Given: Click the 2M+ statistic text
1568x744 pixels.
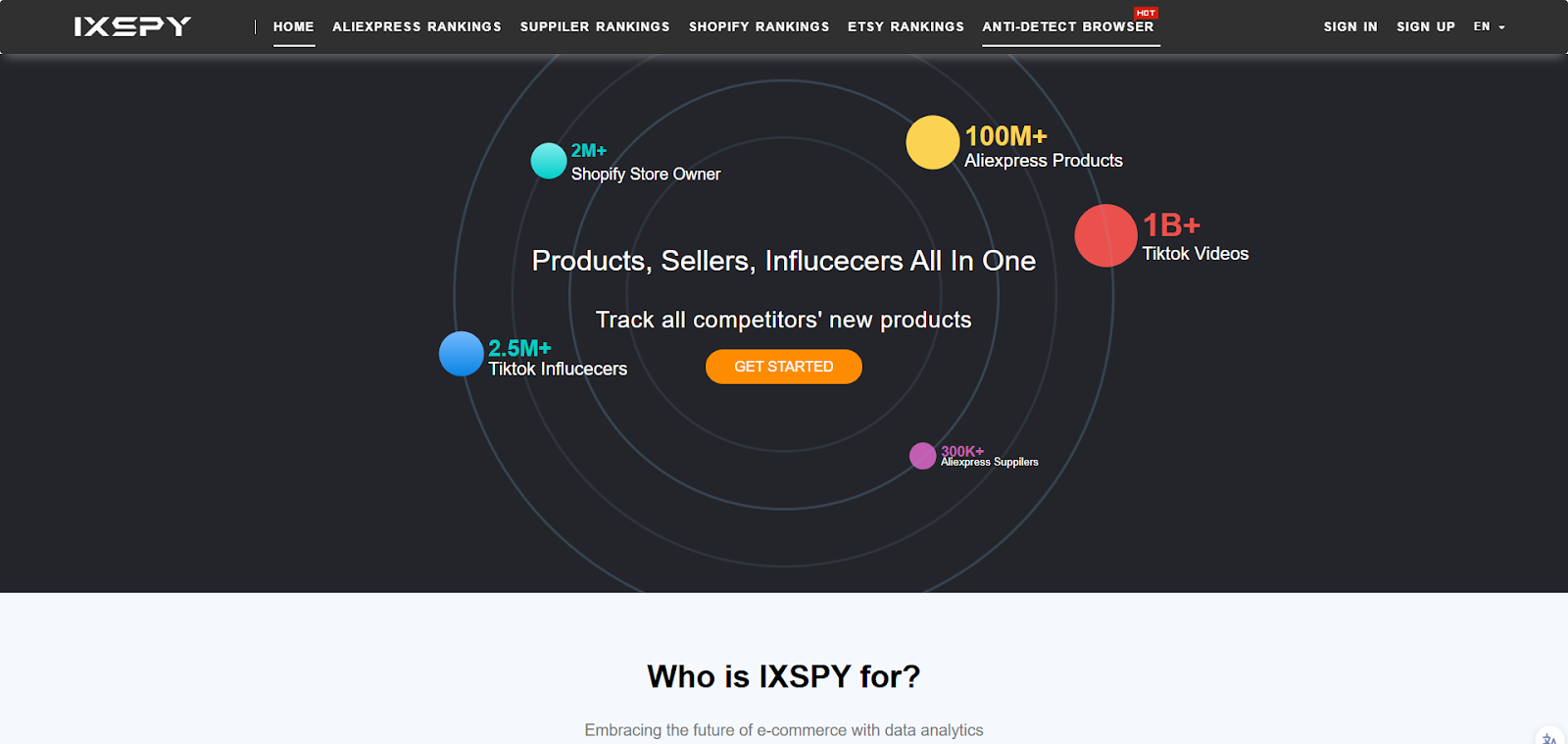Looking at the screenshot, I should tap(589, 150).
